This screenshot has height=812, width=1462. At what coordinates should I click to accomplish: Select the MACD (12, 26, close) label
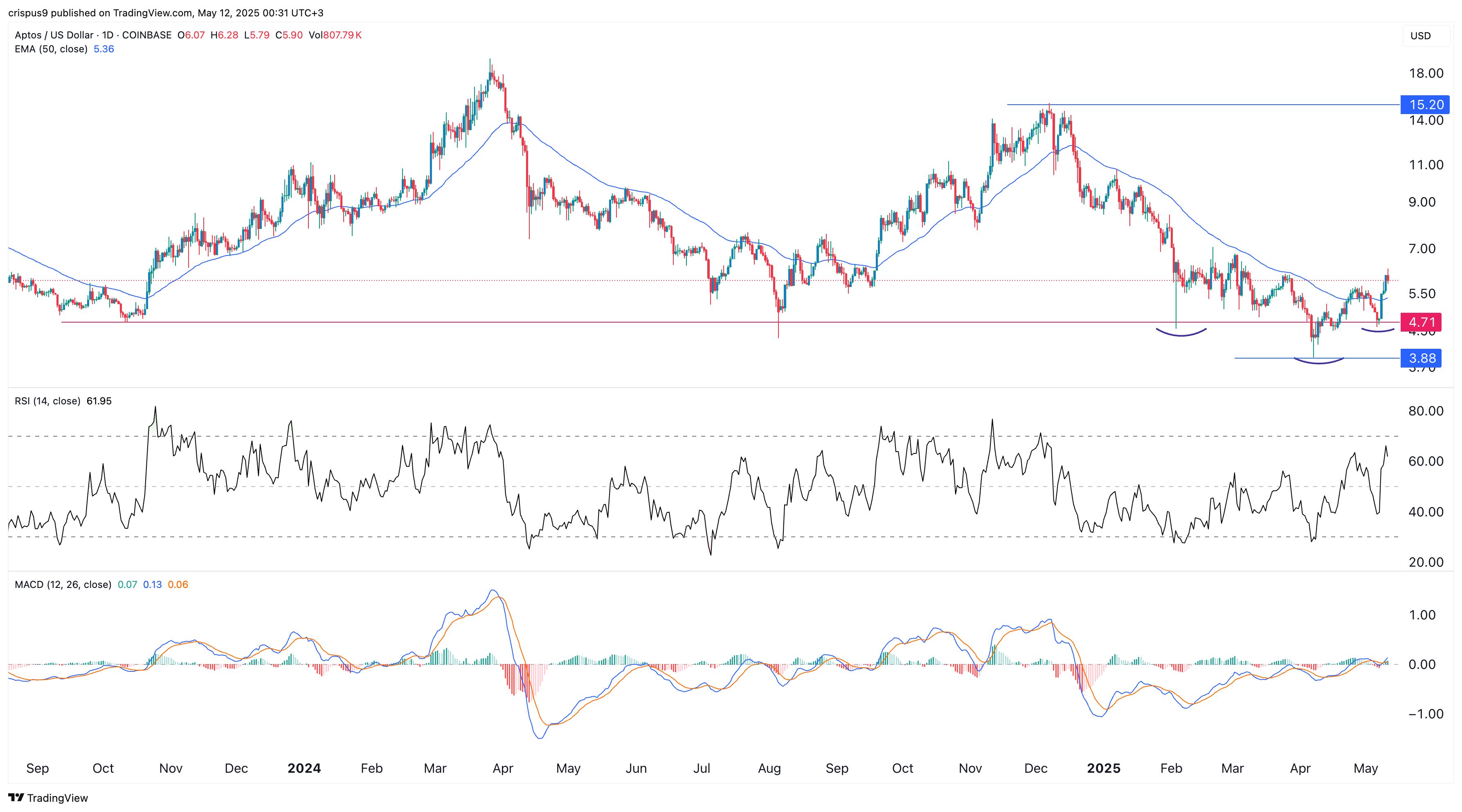[x=63, y=584]
